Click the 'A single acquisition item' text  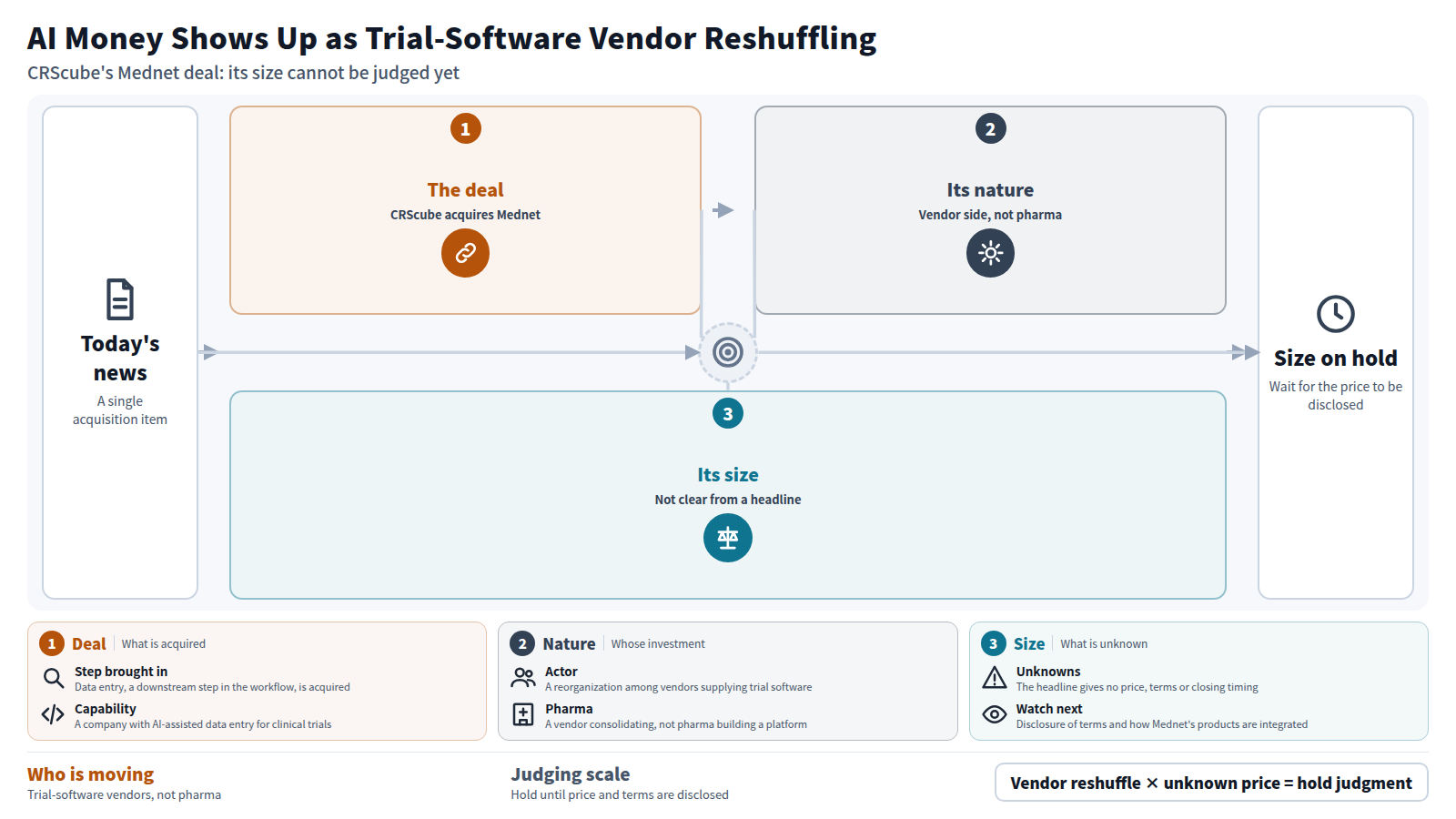[x=120, y=410]
